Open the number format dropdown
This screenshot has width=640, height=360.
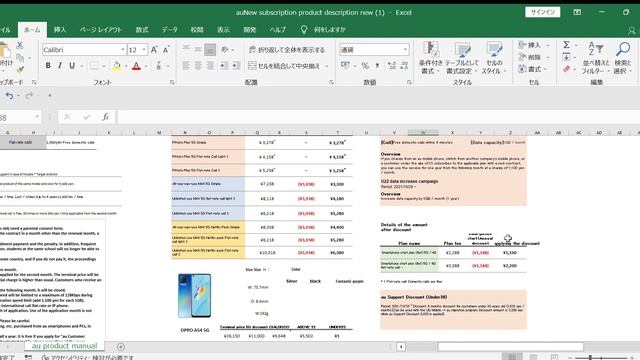tap(405, 50)
